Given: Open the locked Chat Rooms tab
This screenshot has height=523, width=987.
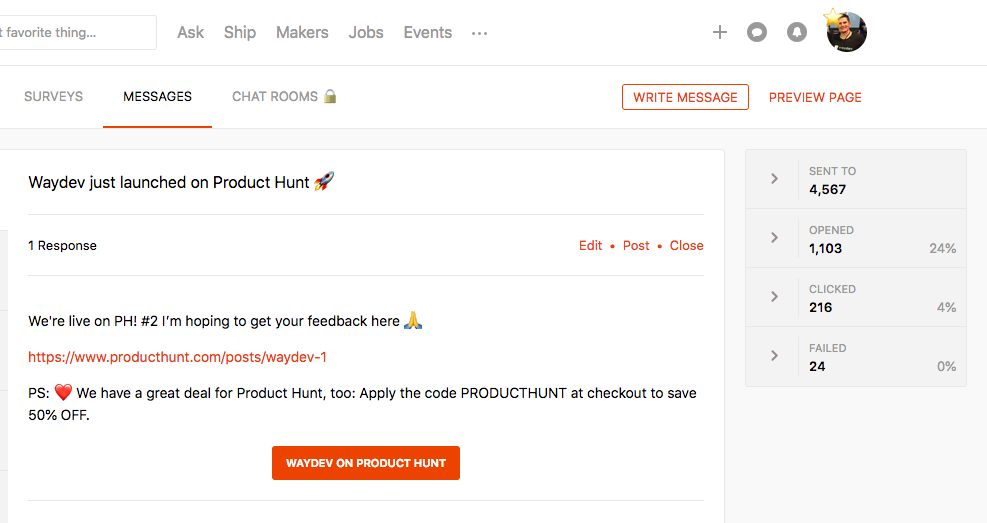Looking at the screenshot, I should point(284,97).
